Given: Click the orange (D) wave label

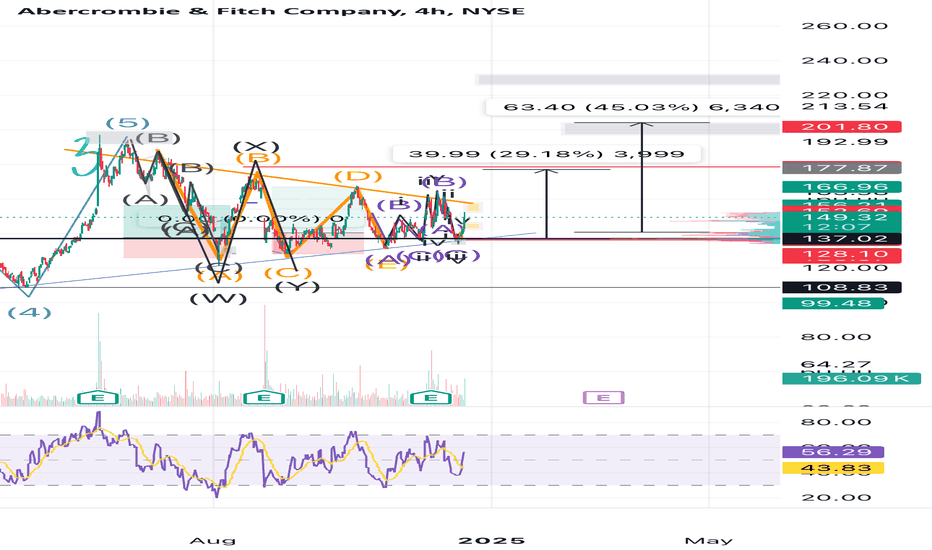Looking at the screenshot, I should coord(358,176).
